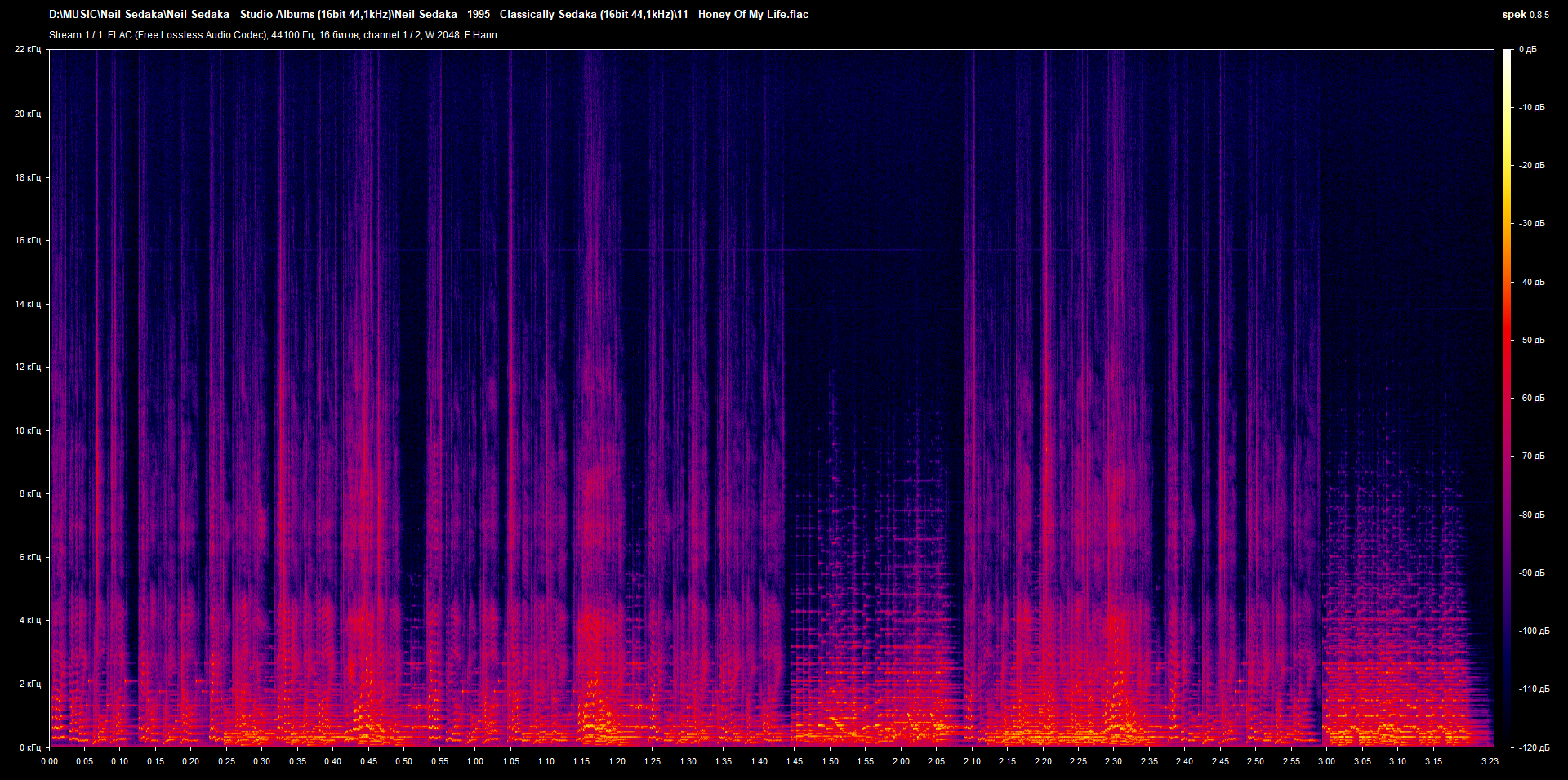This screenshot has width=1568, height=780.
Task: Click the 2:30 time axis label
Action: coord(1114,761)
